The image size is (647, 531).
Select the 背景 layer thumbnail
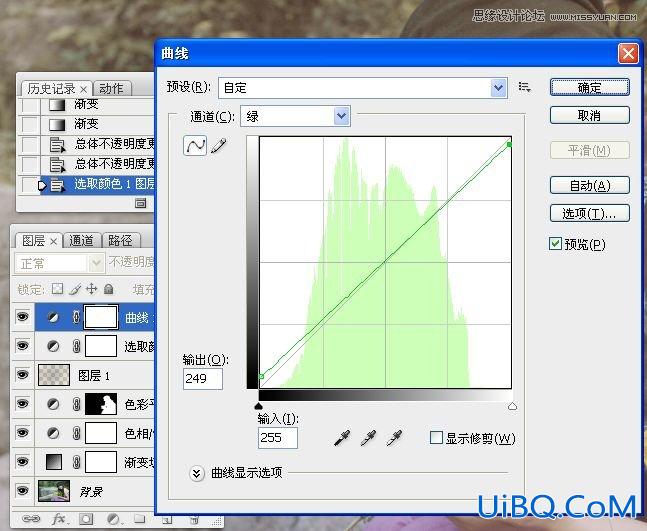coord(54,491)
